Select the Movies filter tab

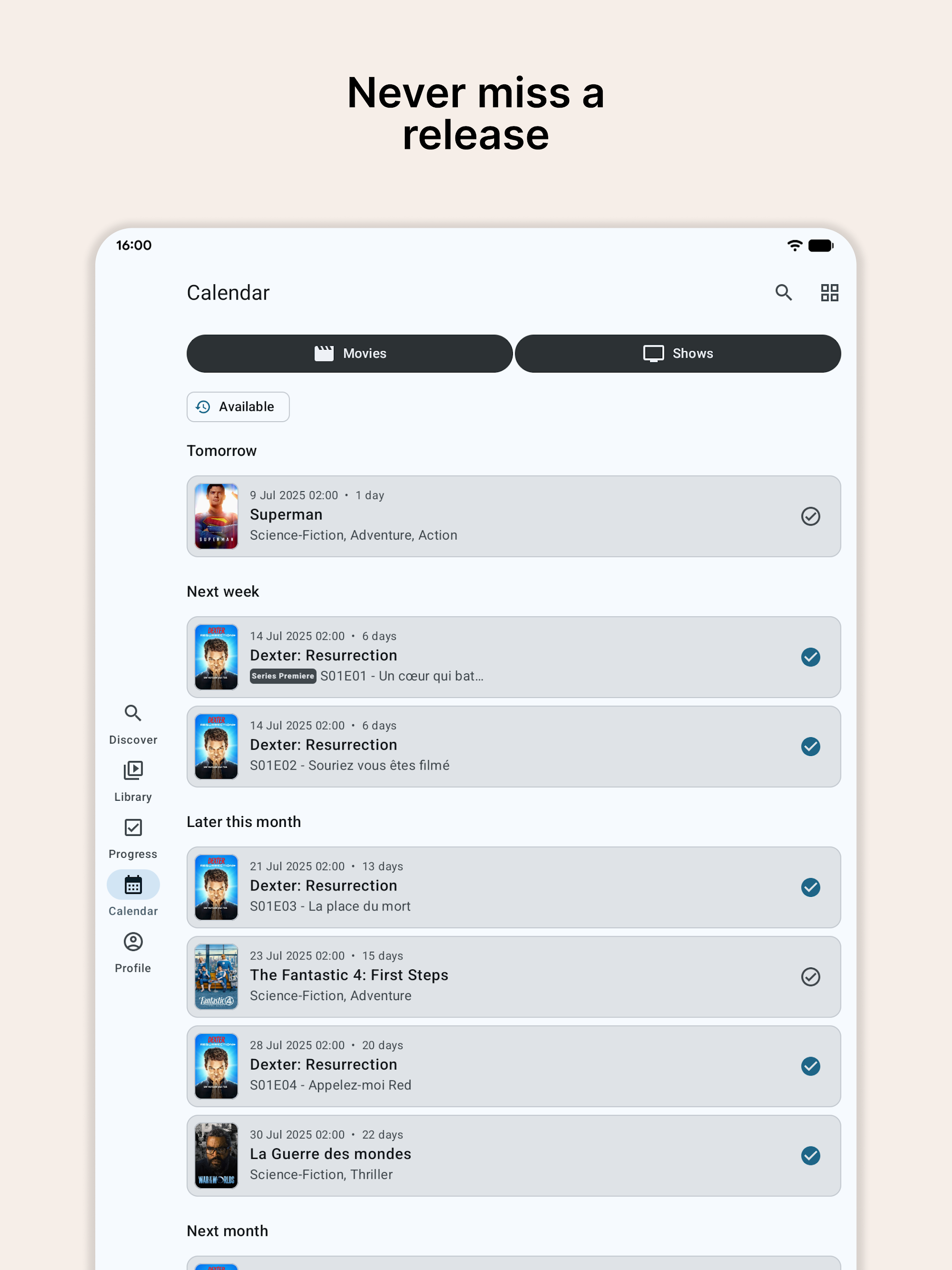[x=350, y=354]
